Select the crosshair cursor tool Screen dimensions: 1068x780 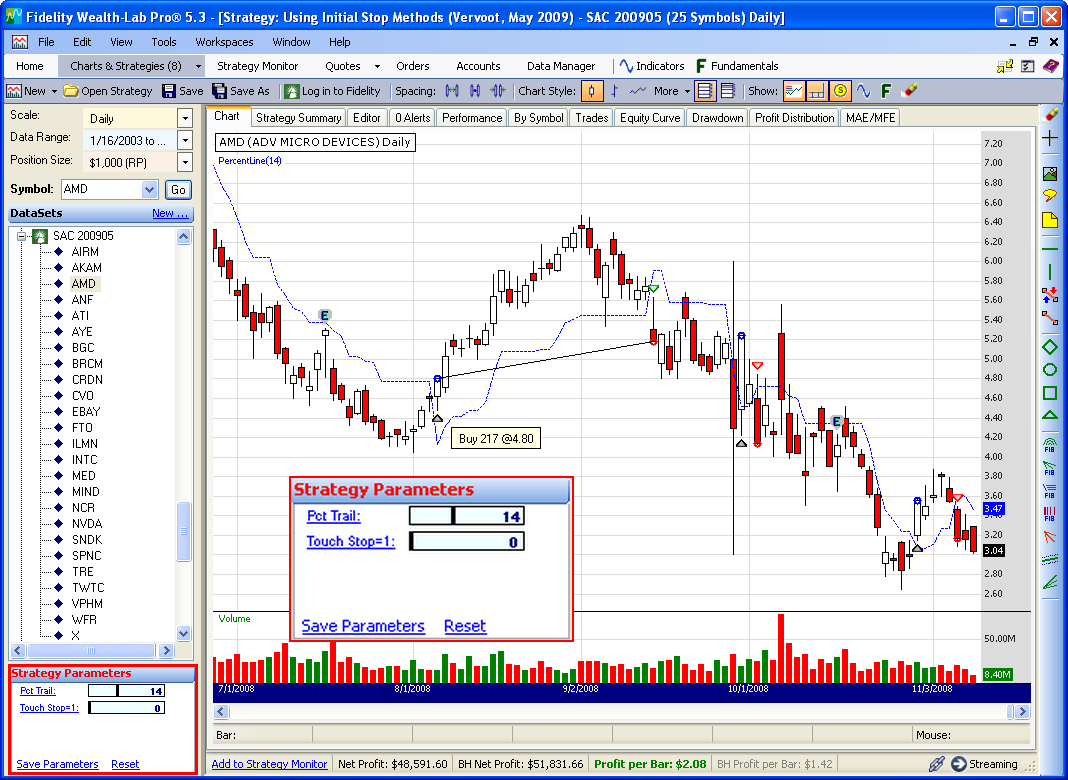coord(1050,139)
